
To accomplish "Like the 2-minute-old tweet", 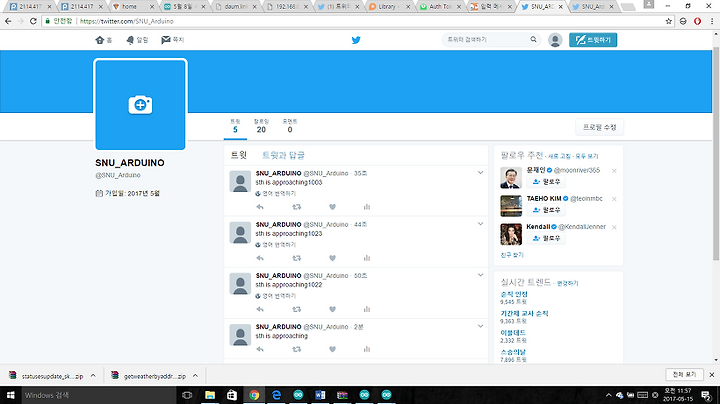I will (332, 349).
